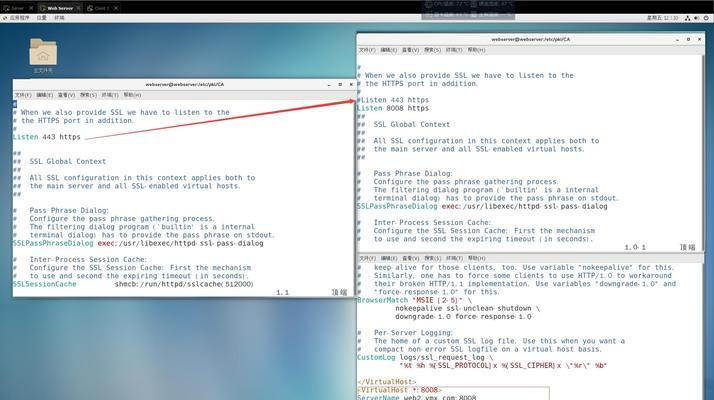The image size is (714, 400).
Task: Click 'Per-Server Logging:' comment line
Action: [x=405, y=333]
